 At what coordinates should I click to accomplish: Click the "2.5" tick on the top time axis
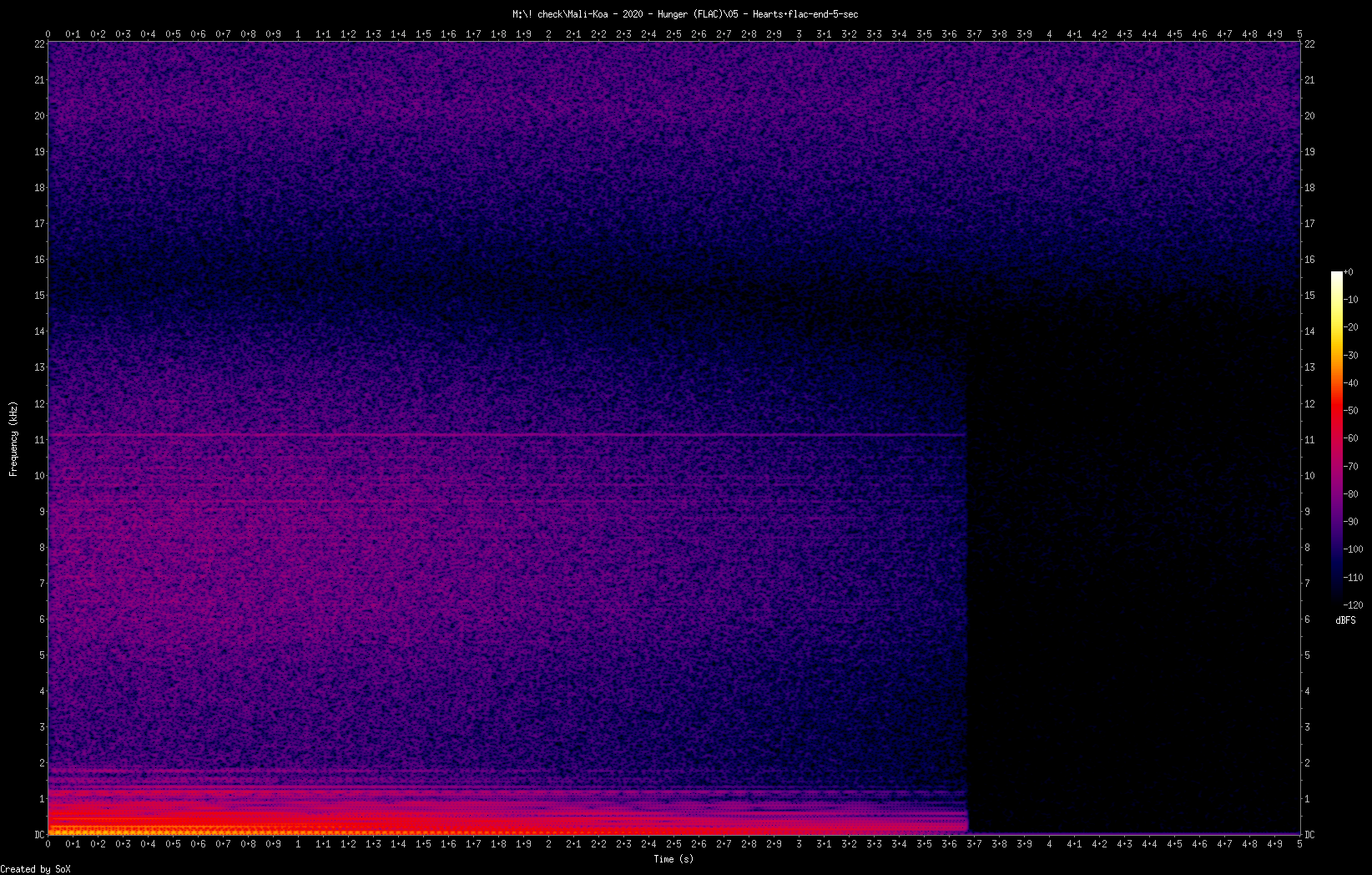(673, 34)
